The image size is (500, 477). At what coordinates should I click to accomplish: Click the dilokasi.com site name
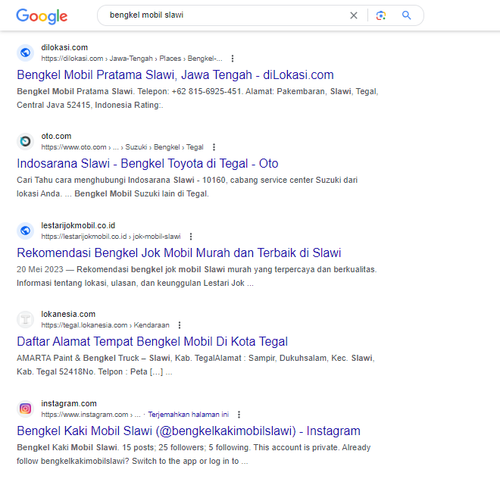pyautogui.click(x=65, y=48)
